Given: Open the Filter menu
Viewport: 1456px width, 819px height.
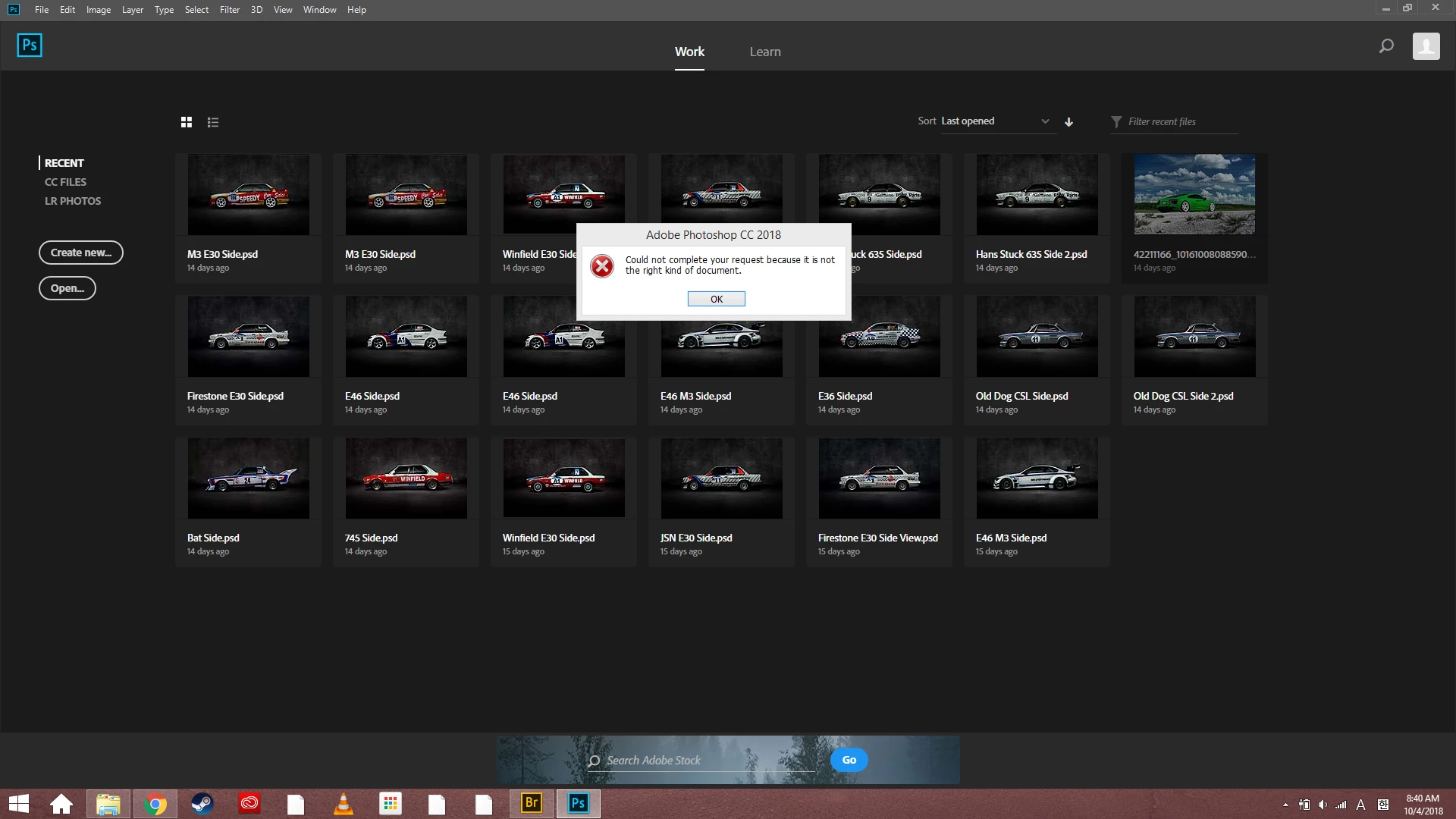Looking at the screenshot, I should [x=230, y=10].
